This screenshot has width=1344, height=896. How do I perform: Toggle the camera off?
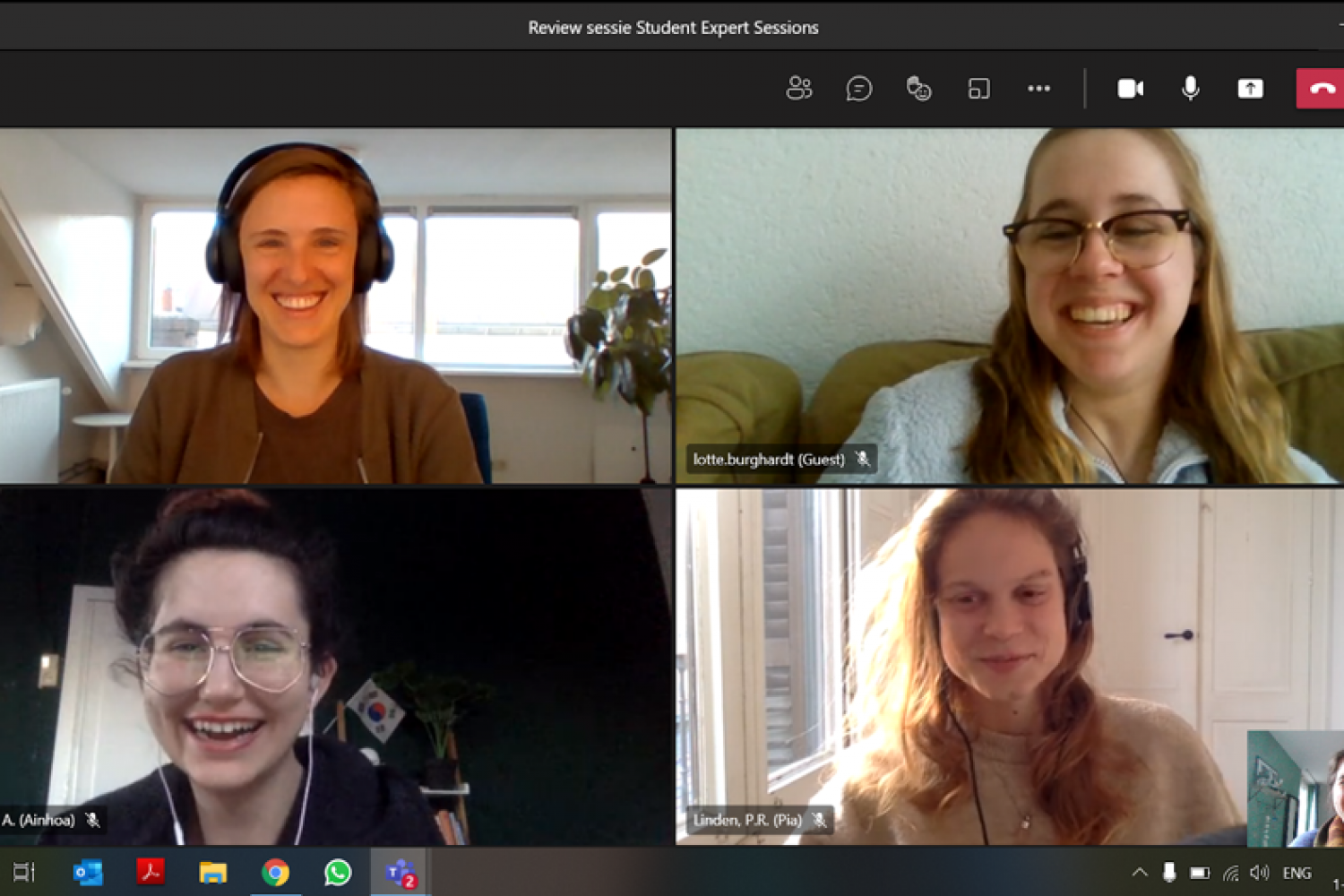(x=1130, y=88)
